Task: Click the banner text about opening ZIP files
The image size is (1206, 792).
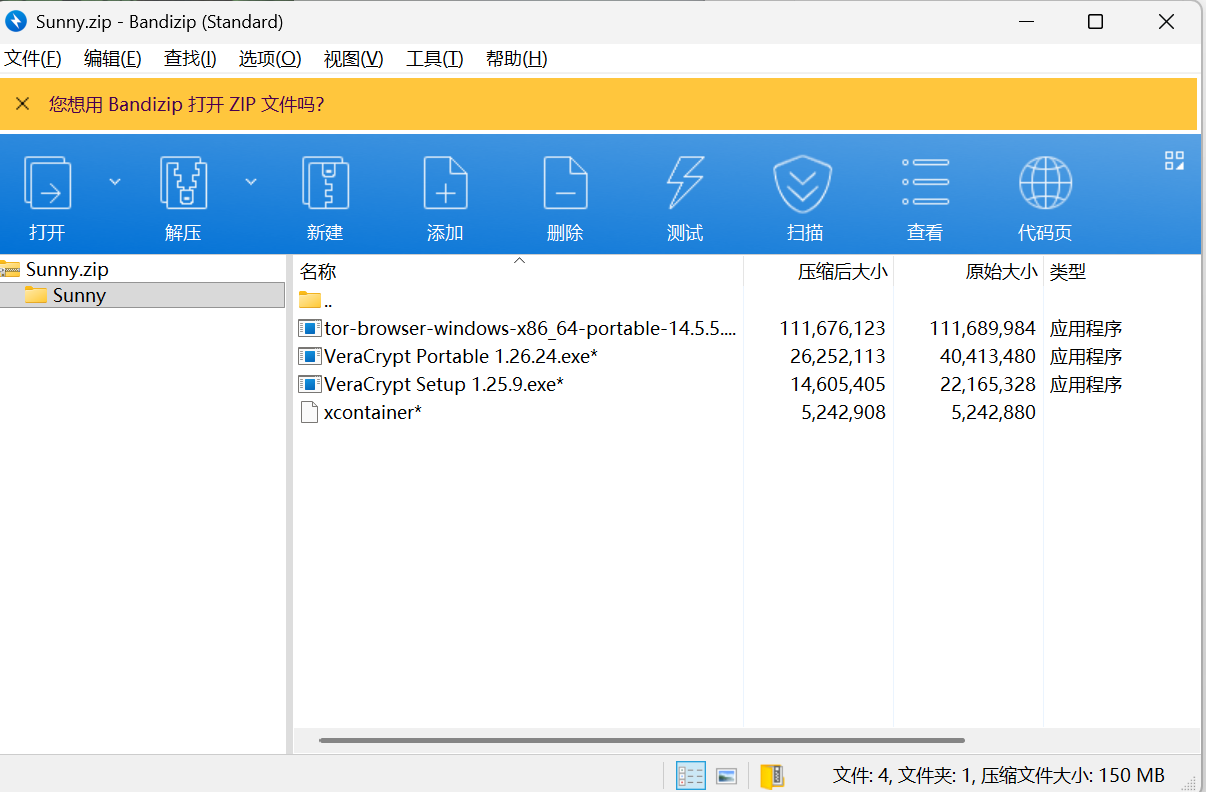Action: tap(186, 104)
